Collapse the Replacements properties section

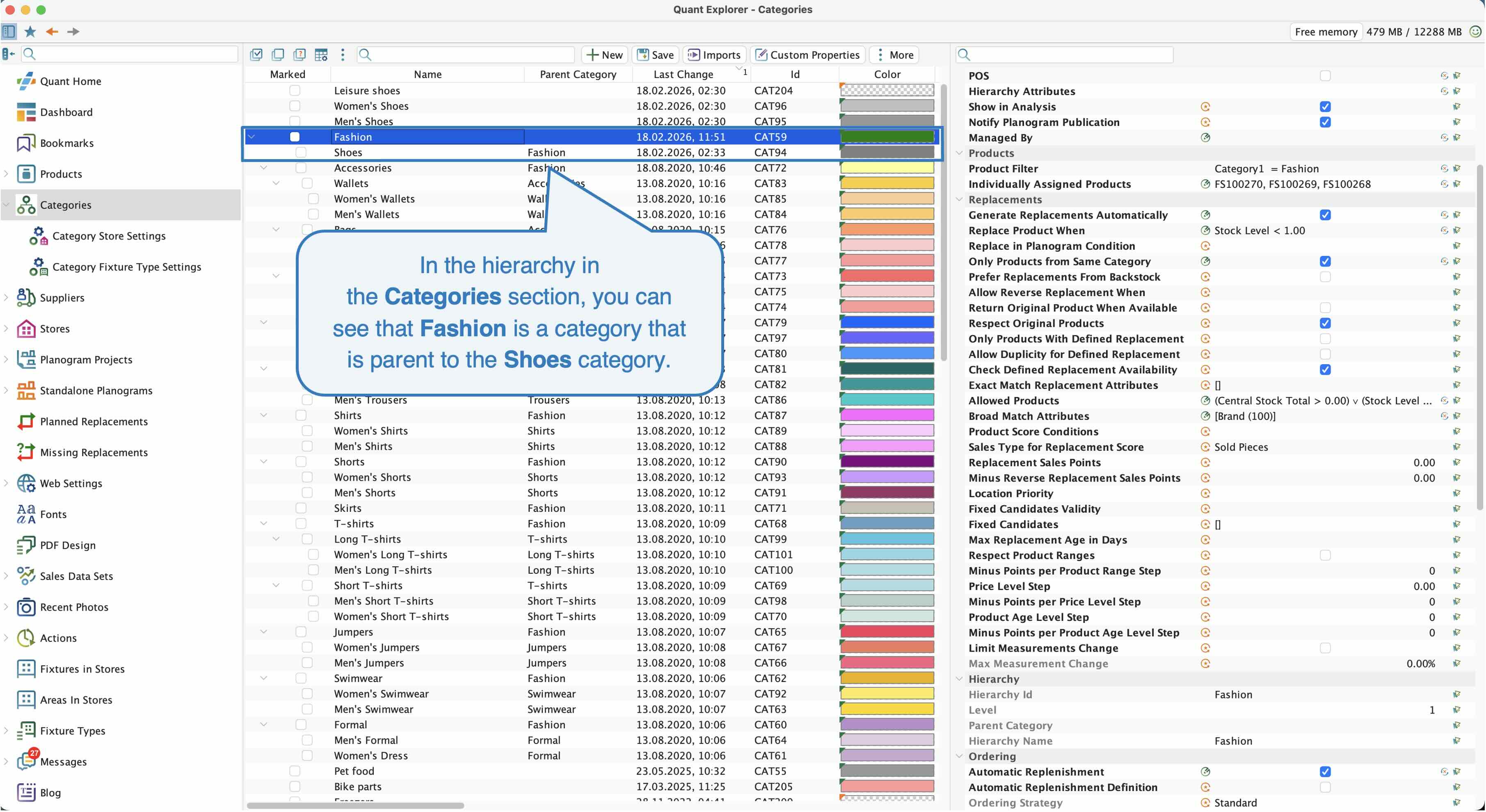[x=959, y=200]
